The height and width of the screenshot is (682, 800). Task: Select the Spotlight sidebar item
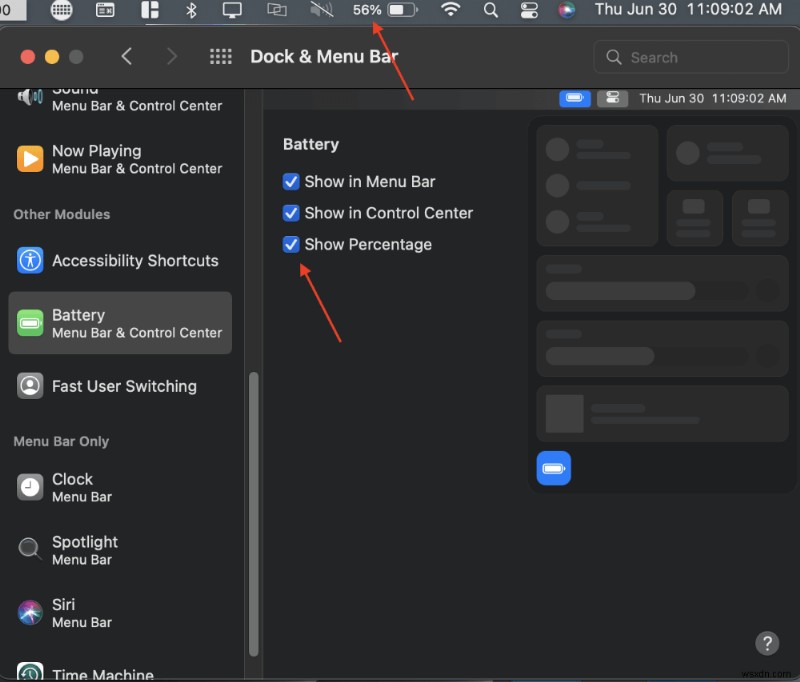point(85,551)
